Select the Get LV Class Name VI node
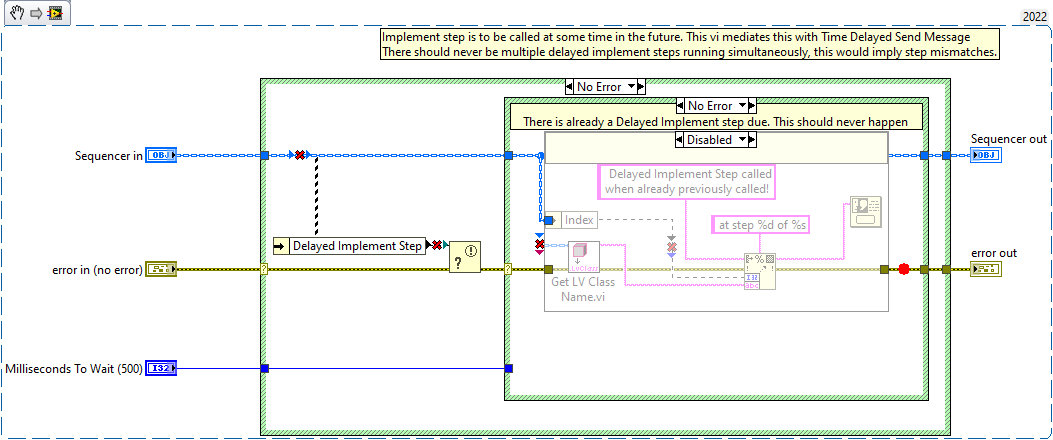The width and height of the screenshot is (1053, 440). 583,258
